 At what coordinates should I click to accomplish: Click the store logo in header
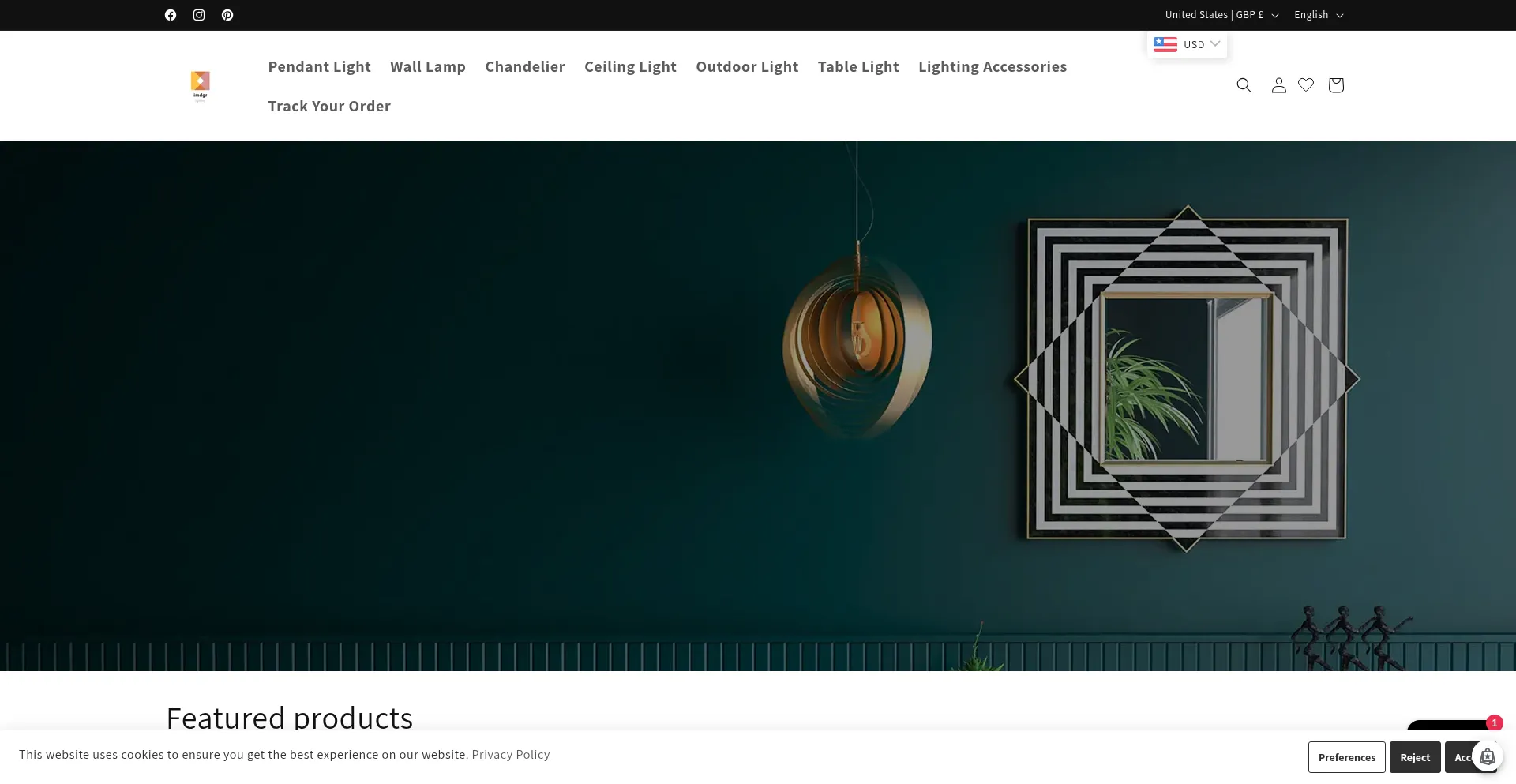[201, 86]
